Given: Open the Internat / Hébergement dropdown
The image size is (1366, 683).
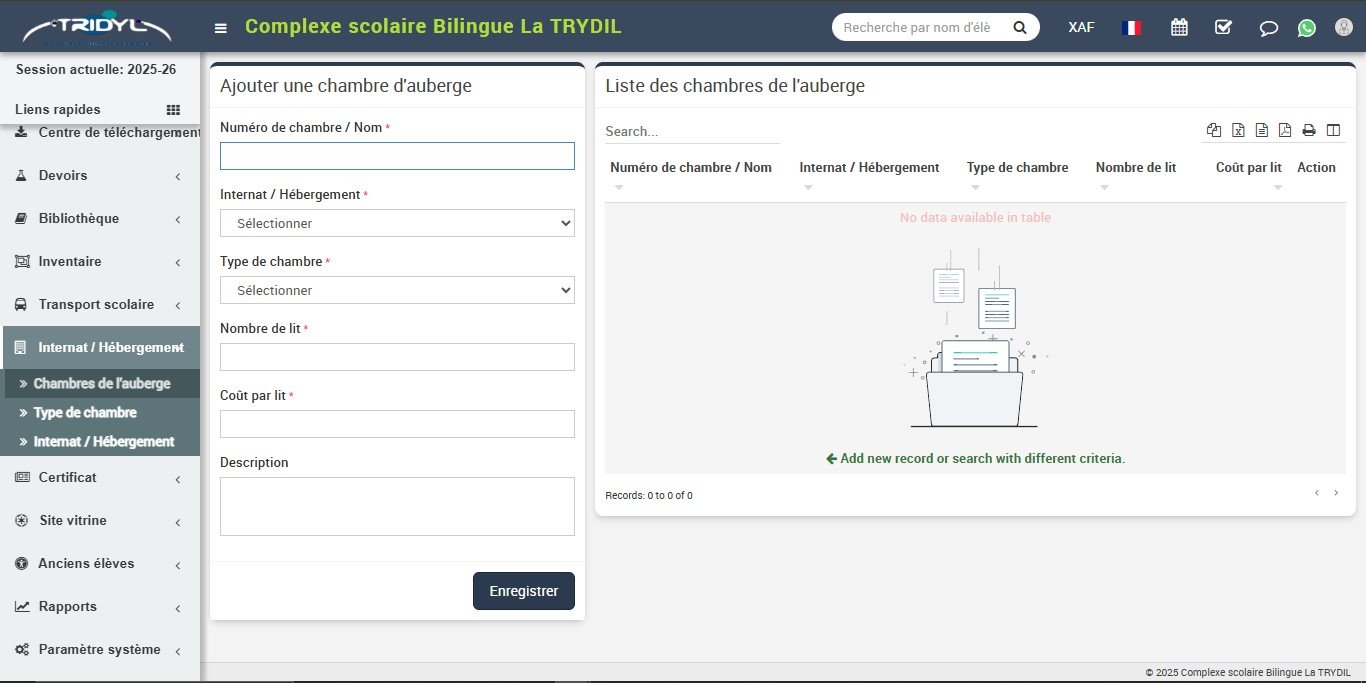Looking at the screenshot, I should (x=397, y=223).
